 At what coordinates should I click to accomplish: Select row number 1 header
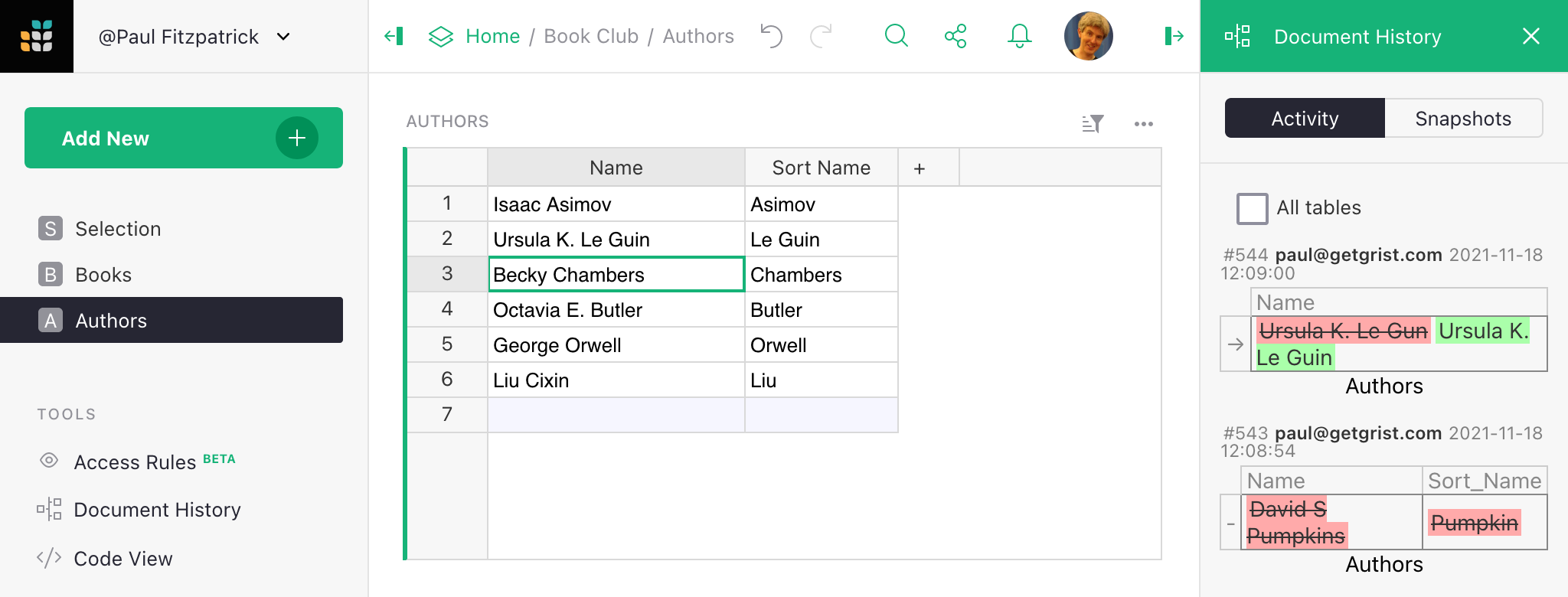447,204
